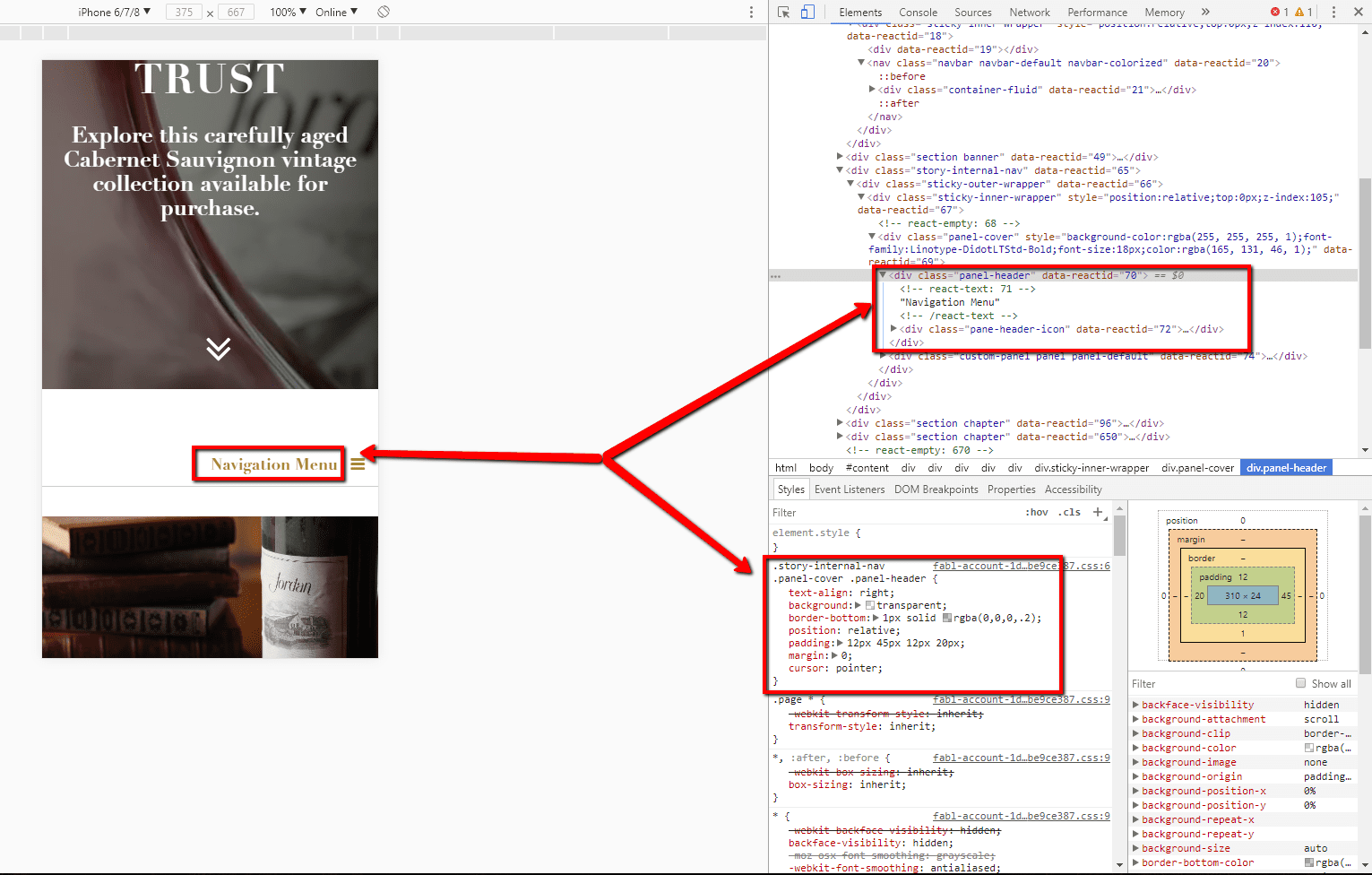Select div.panel-header breadcrumb
Viewport: 1372px width, 875px height.
click(x=1286, y=468)
